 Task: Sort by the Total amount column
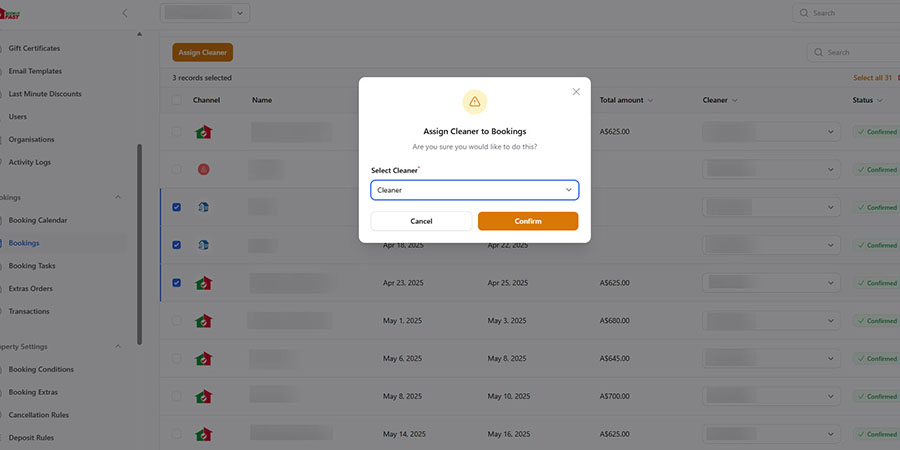pyautogui.click(x=626, y=100)
